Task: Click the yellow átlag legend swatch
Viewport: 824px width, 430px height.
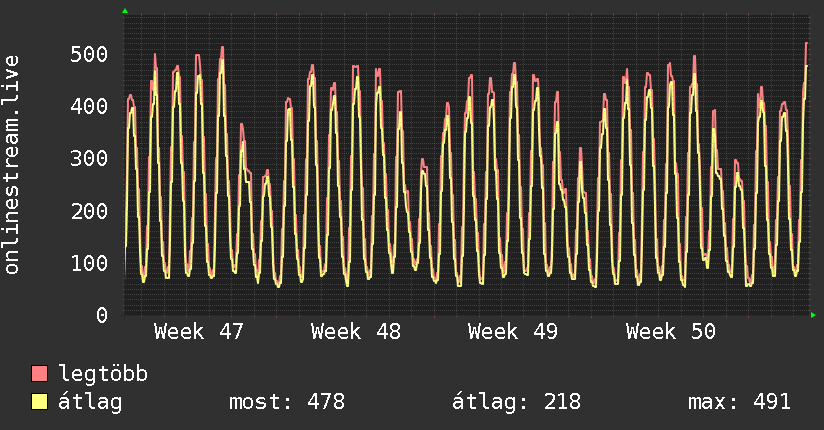Action: (39, 402)
